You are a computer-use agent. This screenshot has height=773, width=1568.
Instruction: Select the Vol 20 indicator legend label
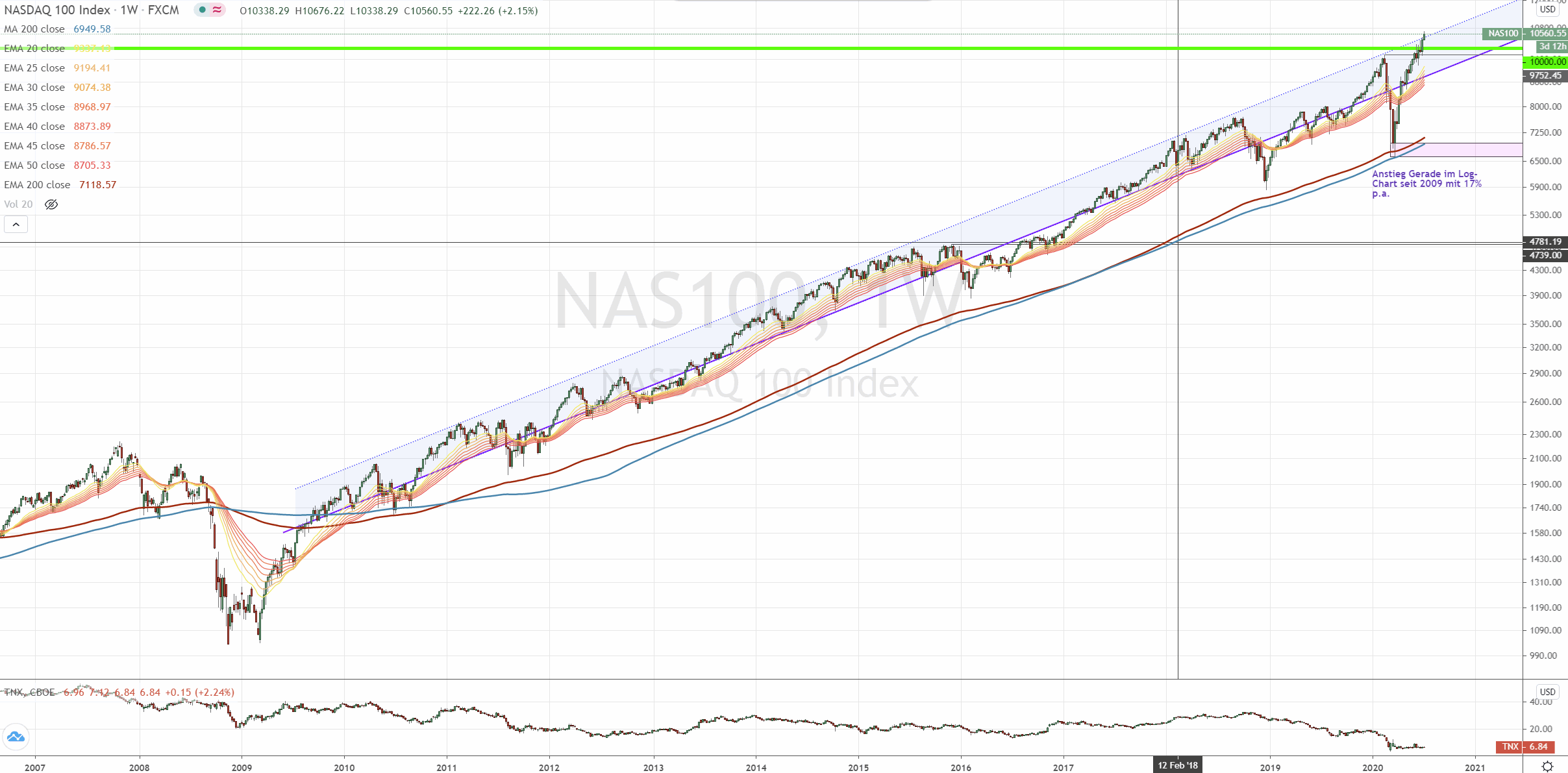point(18,204)
